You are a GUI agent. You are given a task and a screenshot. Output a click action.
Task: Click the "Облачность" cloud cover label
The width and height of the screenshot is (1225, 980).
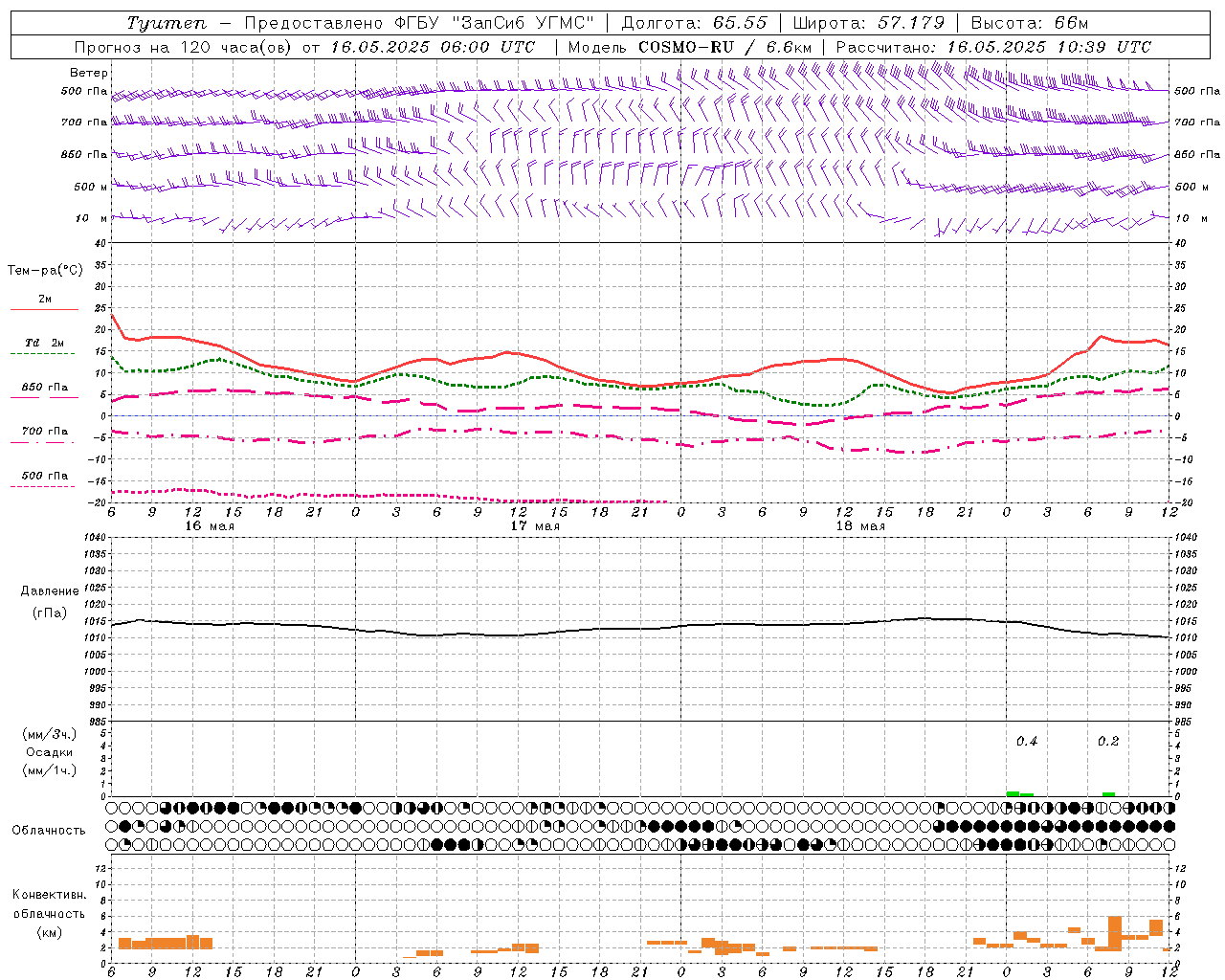pos(49,830)
